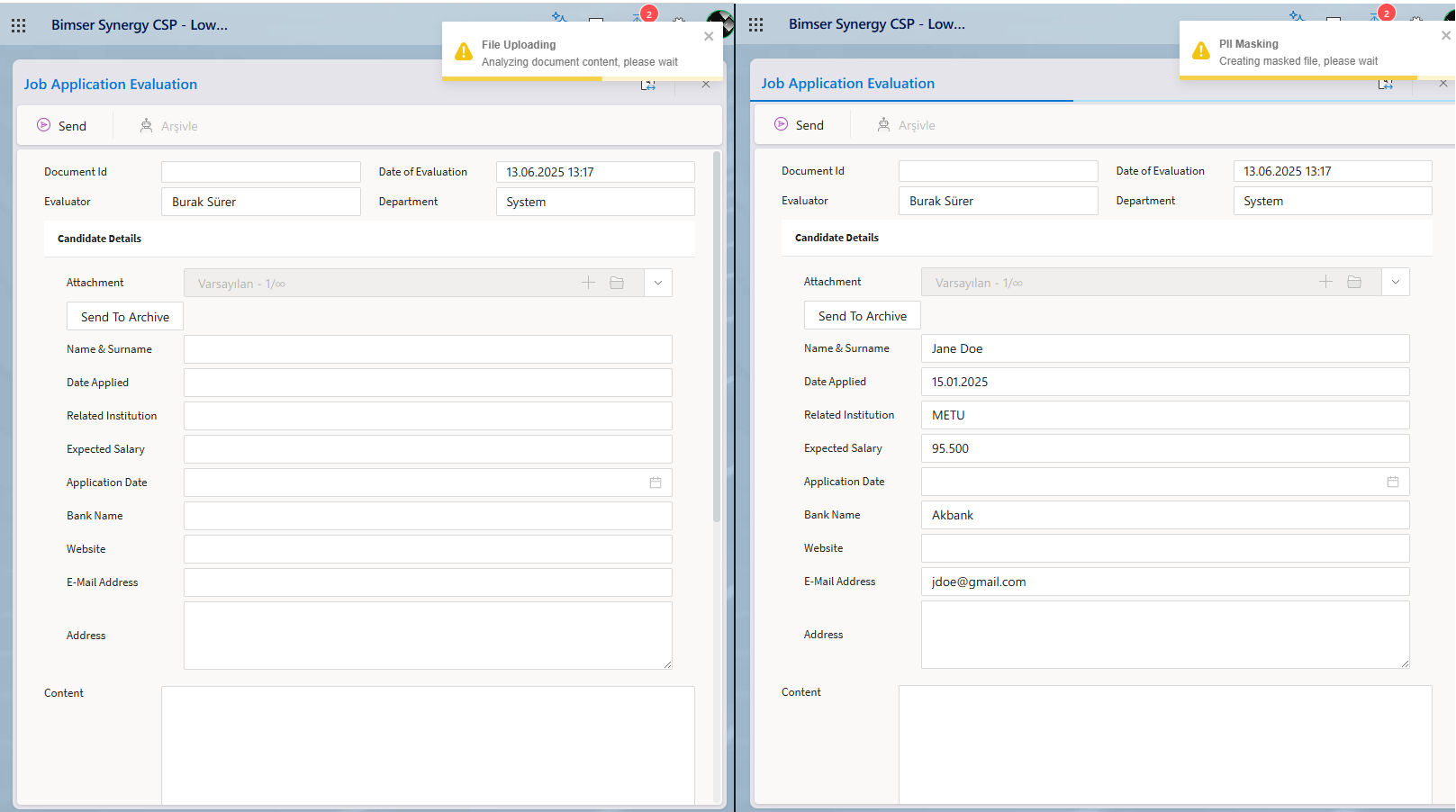Click Arşivle in the left form toolbar
Screen dimensions: 1456x812
pyautogui.click(x=168, y=126)
